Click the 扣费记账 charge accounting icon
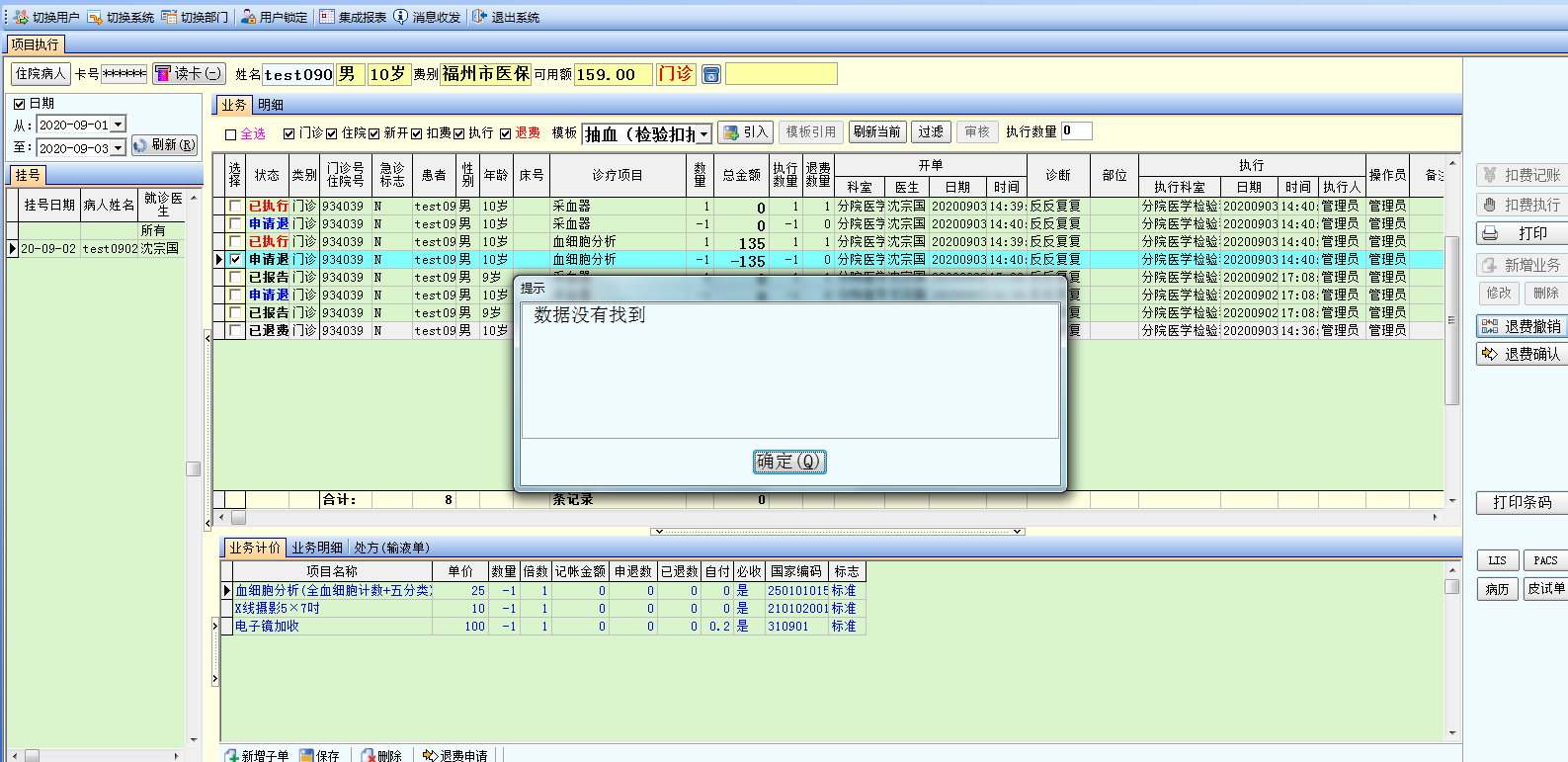 (x=1490, y=175)
